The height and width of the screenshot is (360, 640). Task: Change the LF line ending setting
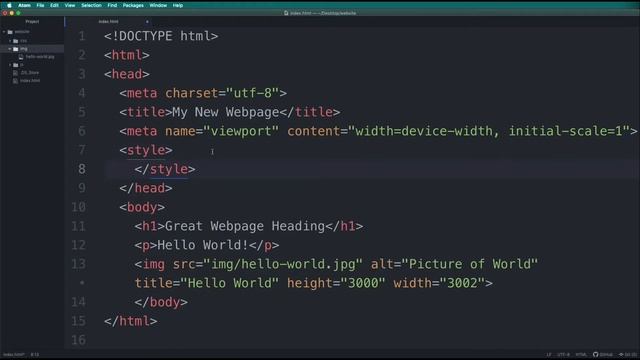[x=549, y=354]
